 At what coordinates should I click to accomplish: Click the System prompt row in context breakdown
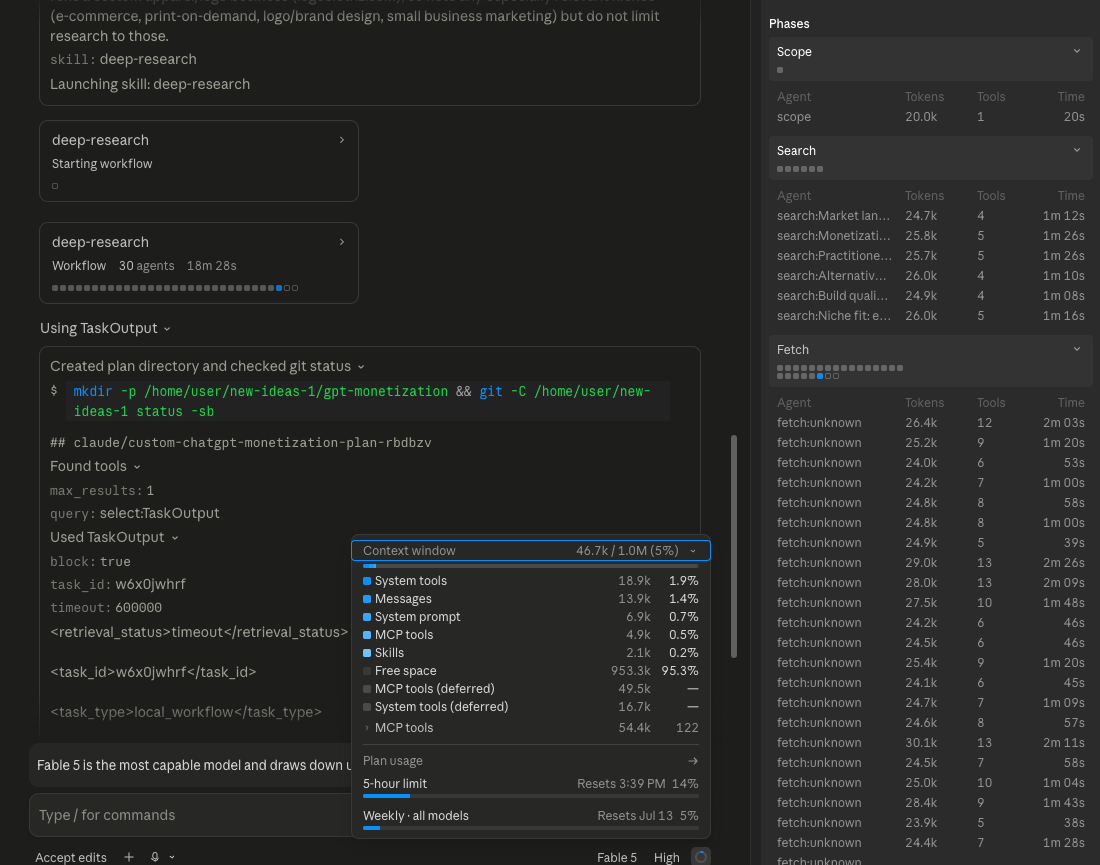click(x=530, y=617)
